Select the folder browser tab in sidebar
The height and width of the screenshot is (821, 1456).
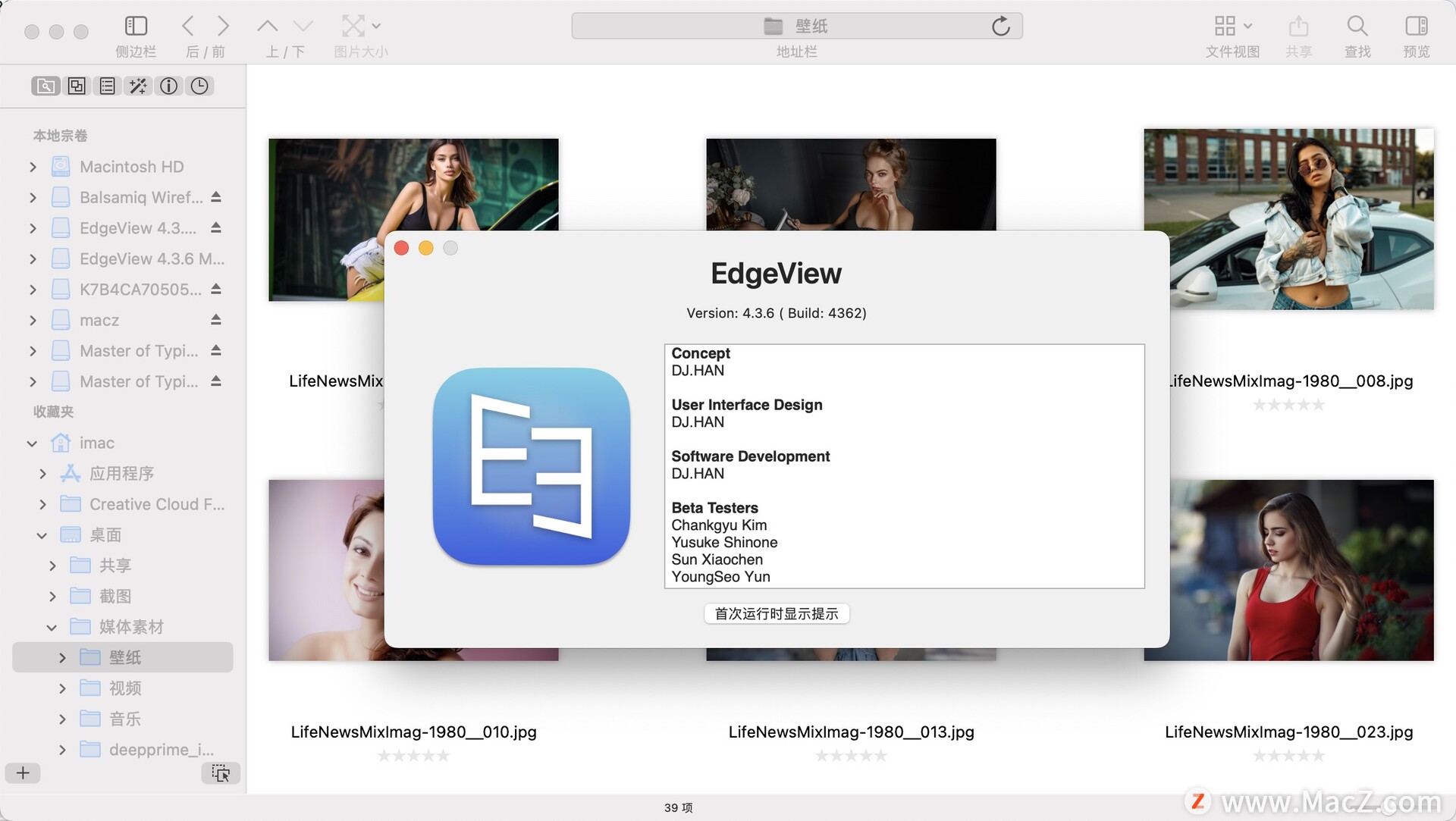[45, 86]
